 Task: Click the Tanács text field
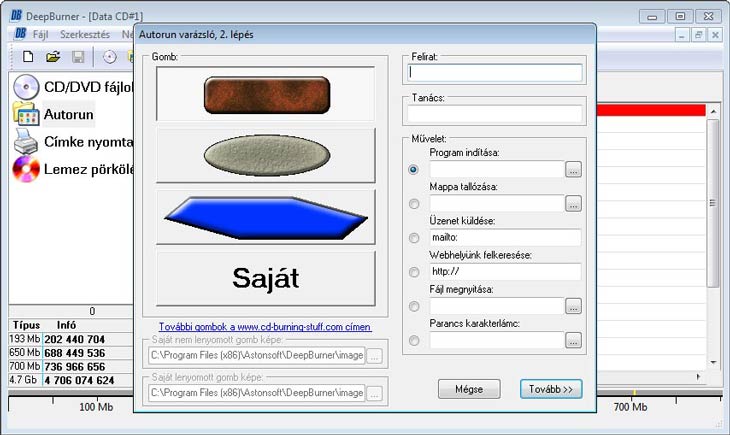[x=495, y=114]
